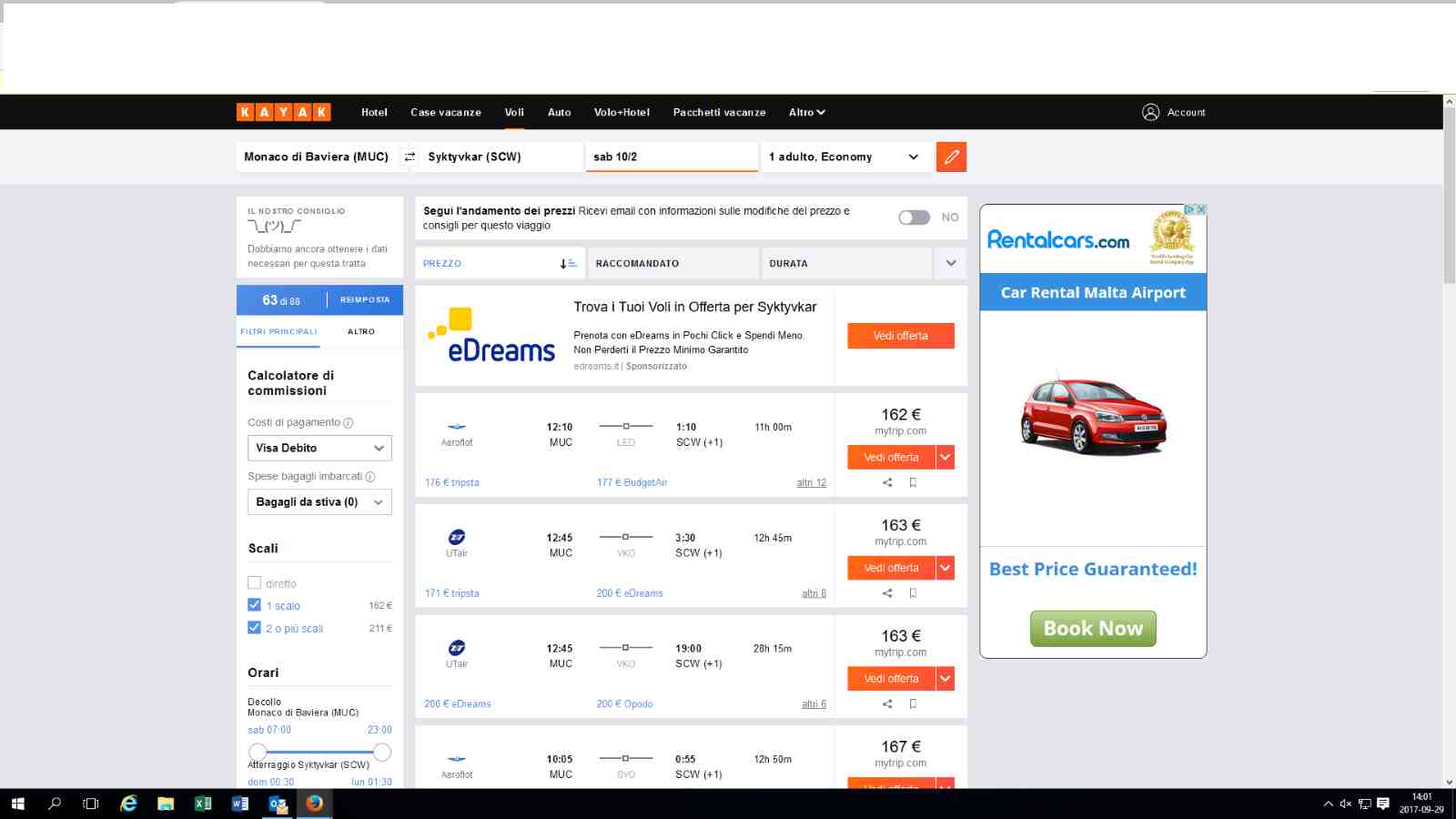Share the 162 € Aeroflot flight
The image size is (1456, 819).
pos(887,482)
